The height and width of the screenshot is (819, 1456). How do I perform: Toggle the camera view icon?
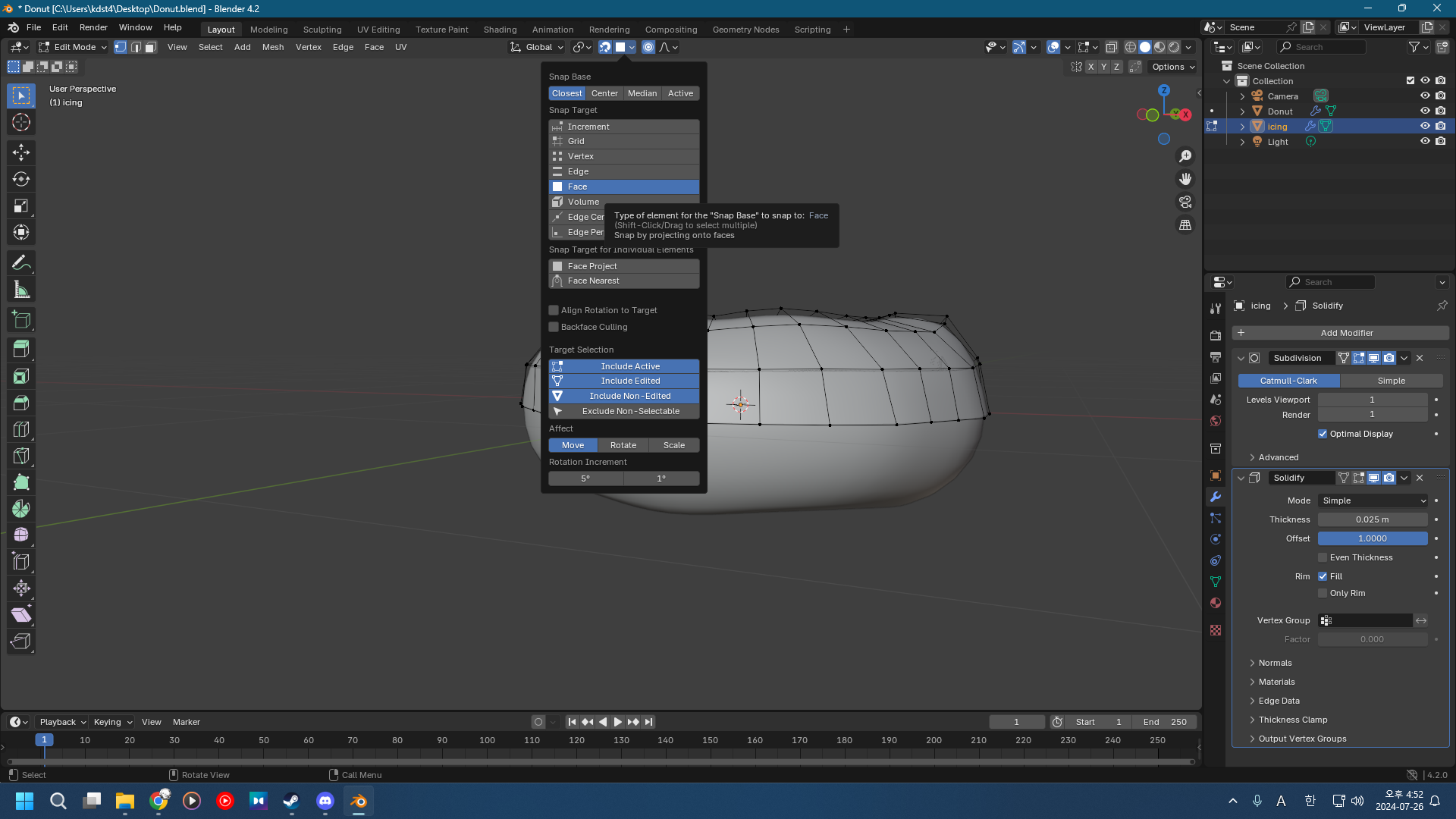click(x=1185, y=202)
